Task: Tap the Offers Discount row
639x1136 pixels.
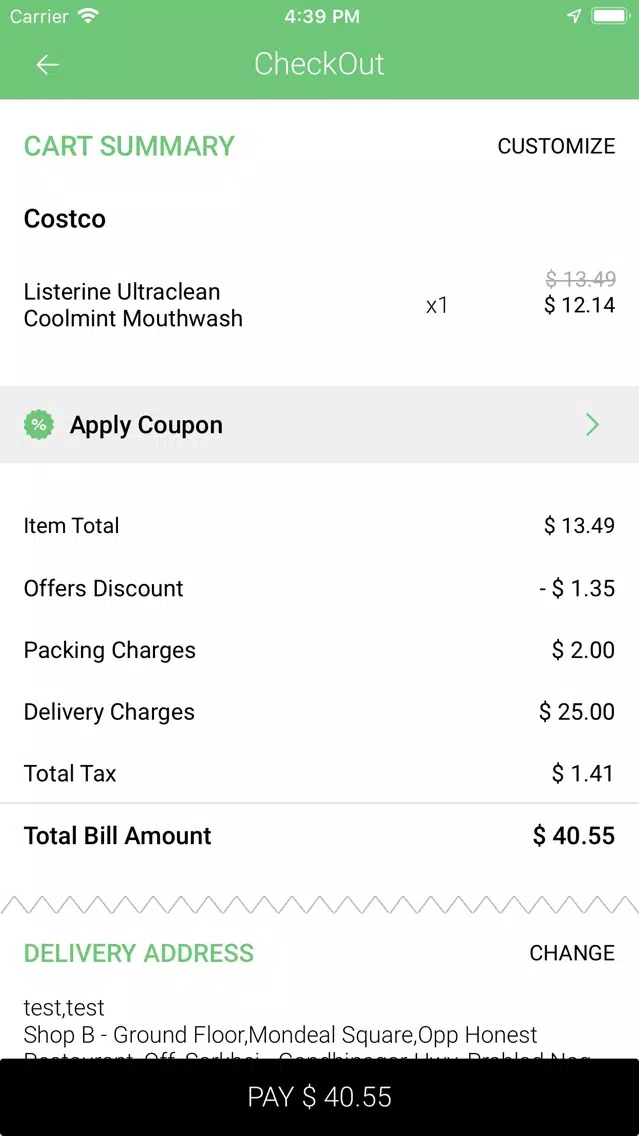Action: (x=319, y=588)
